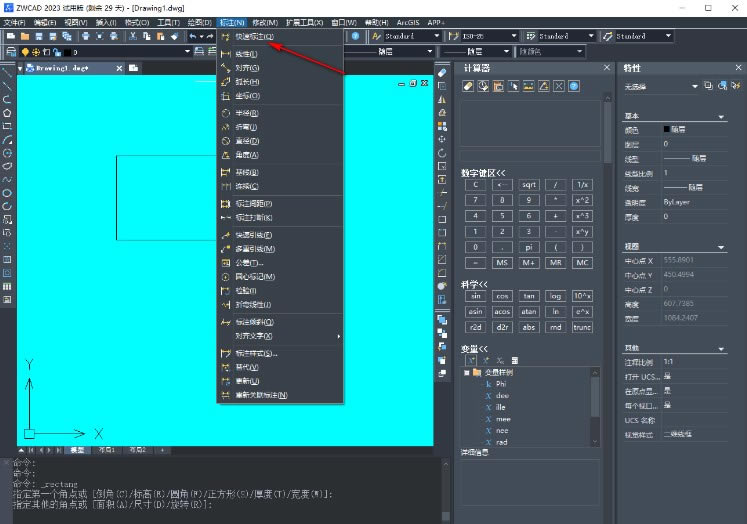
Task: Select the Rectangle draw tool
Action: 7,126
